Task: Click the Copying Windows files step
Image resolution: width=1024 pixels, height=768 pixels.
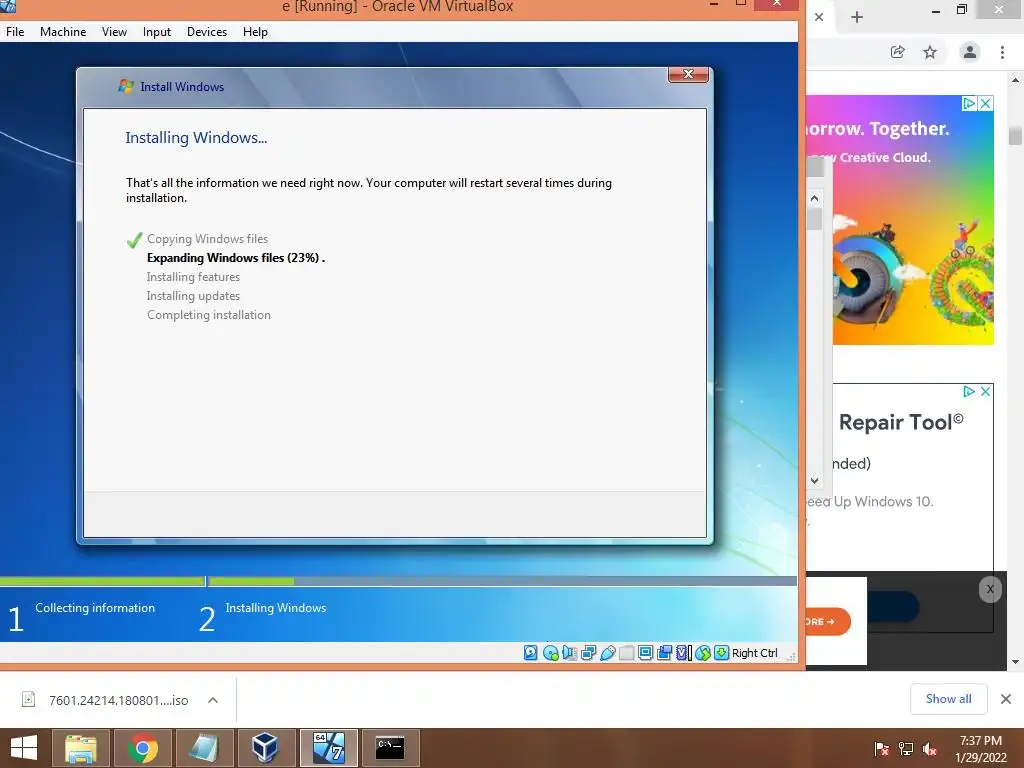Action: coord(207,239)
